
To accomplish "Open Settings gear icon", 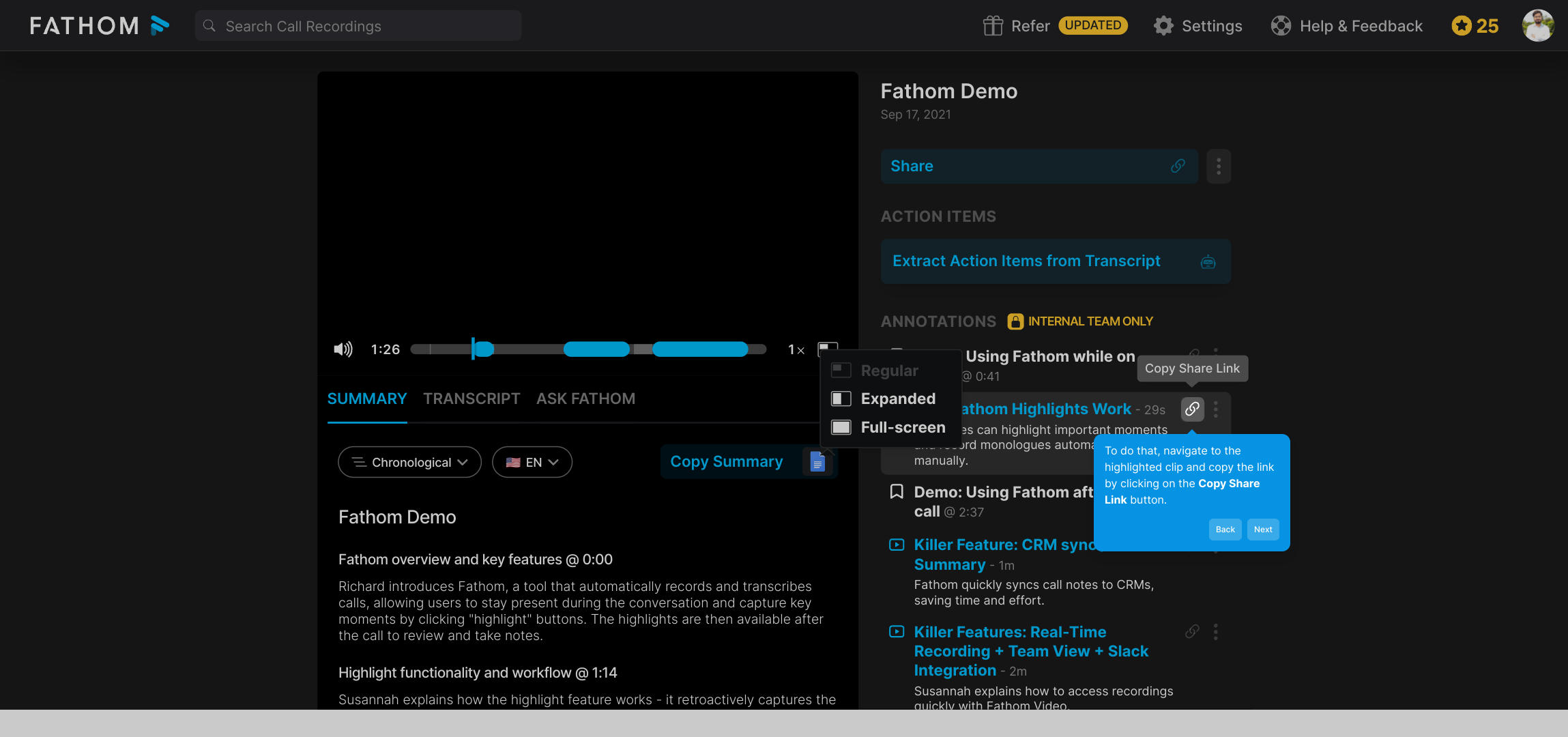I will tap(1163, 26).
